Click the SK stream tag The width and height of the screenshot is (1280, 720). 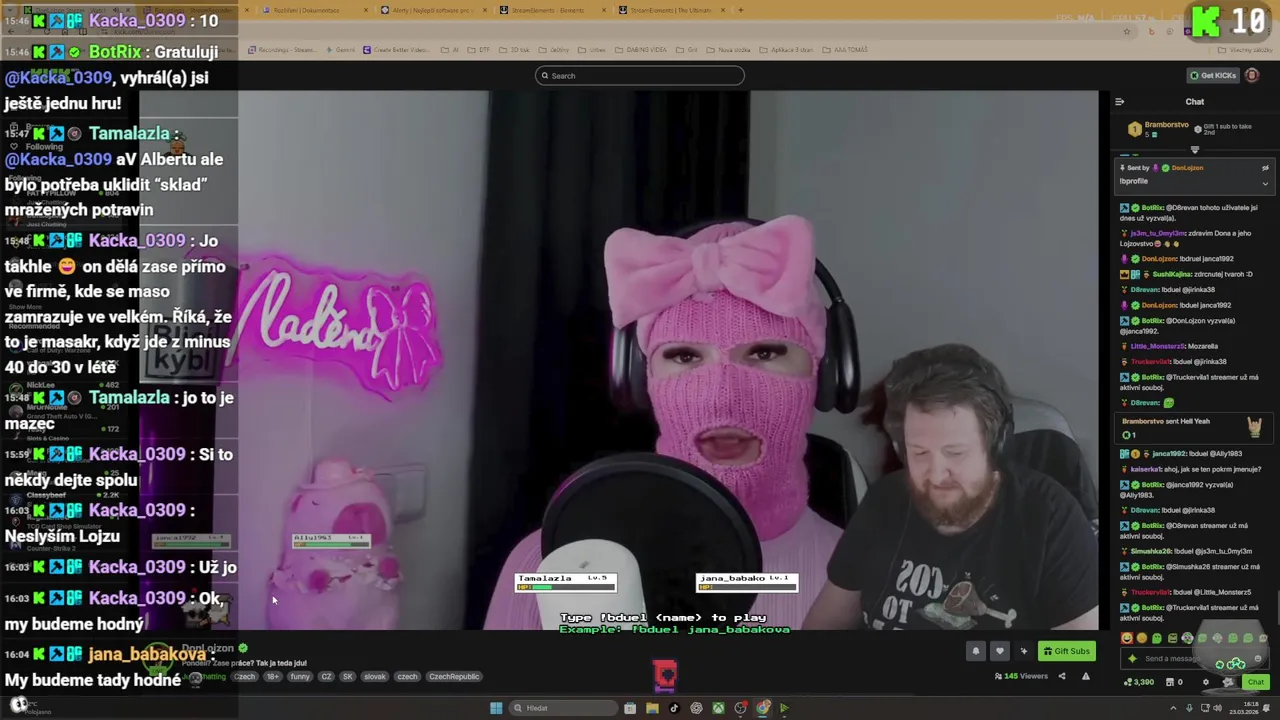pyautogui.click(x=348, y=677)
